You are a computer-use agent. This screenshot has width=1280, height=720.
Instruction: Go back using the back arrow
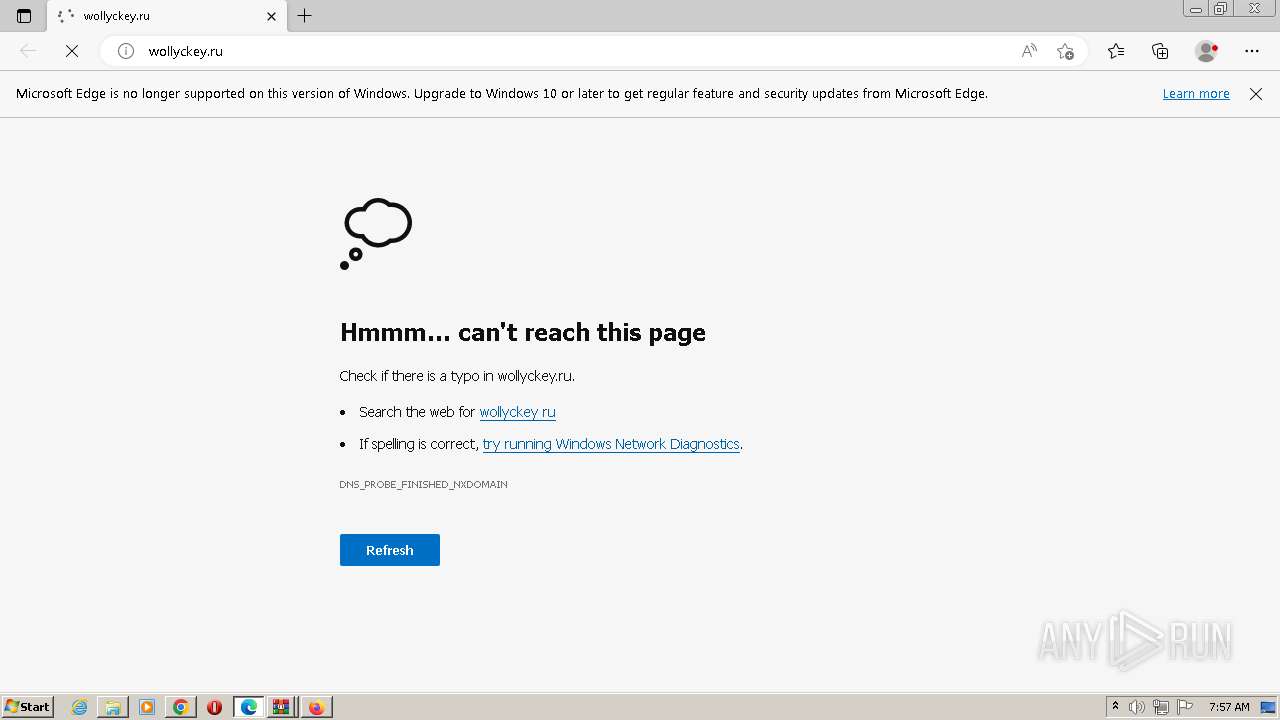[28, 51]
